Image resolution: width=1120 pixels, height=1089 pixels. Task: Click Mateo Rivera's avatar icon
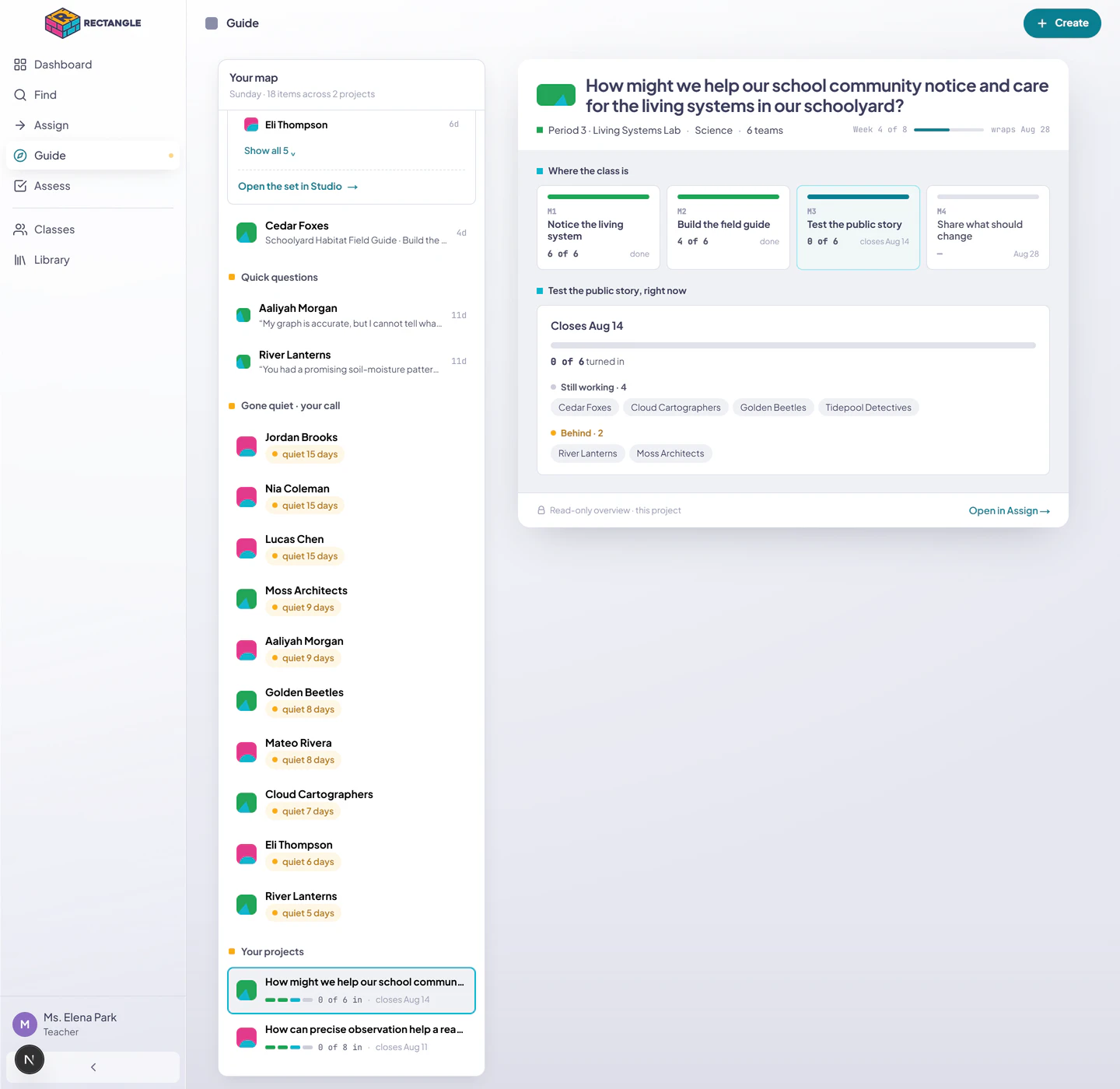click(x=247, y=752)
